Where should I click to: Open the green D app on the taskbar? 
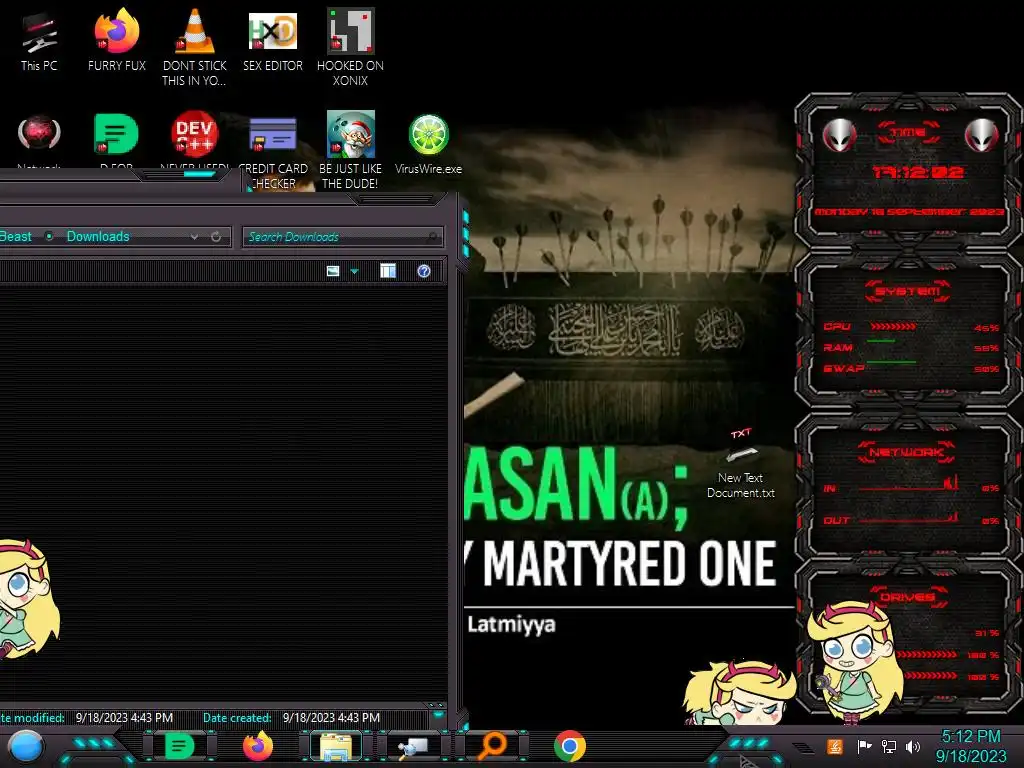point(180,746)
